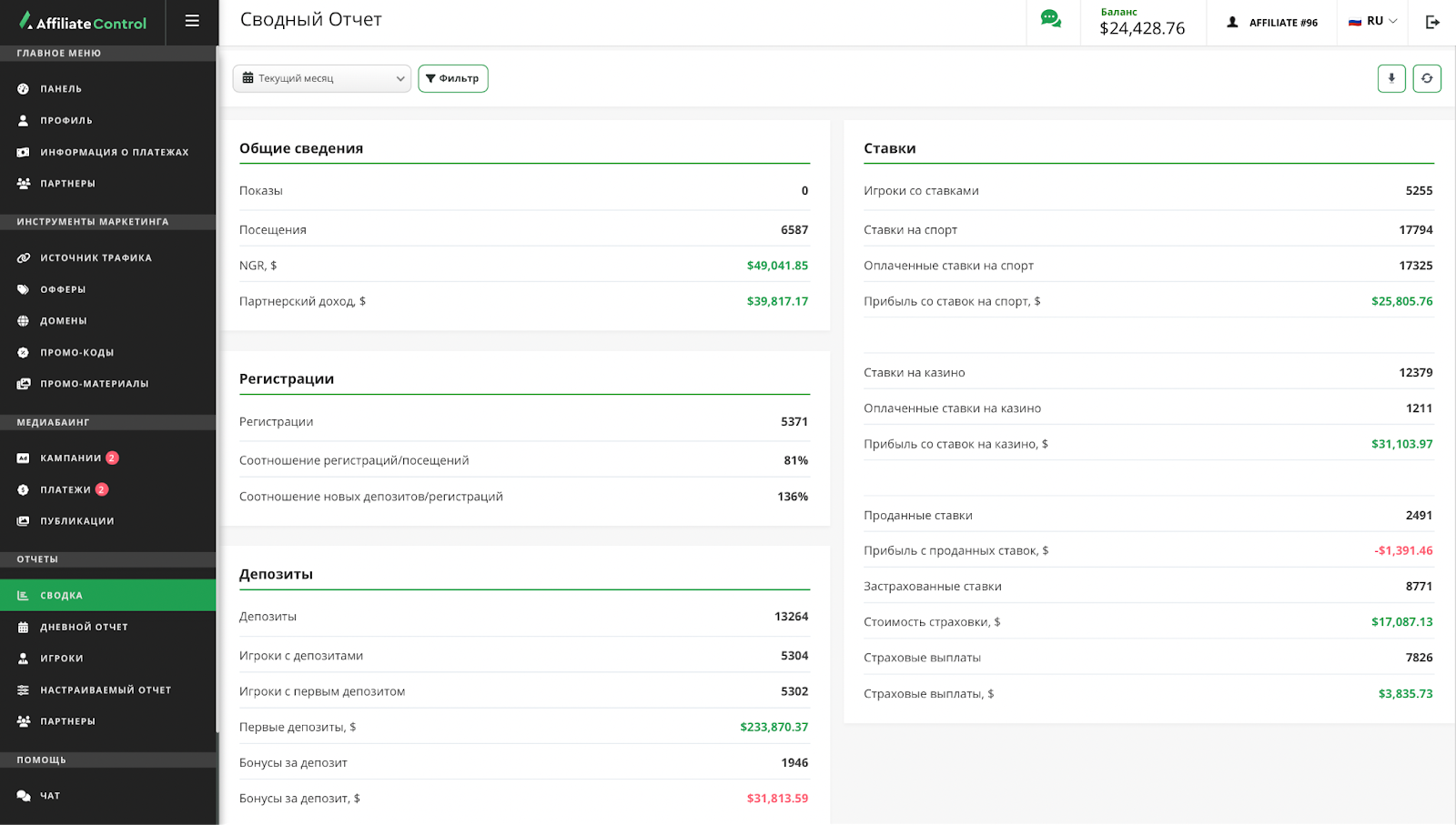Click the hamburger menu icon

pos(192,21)
